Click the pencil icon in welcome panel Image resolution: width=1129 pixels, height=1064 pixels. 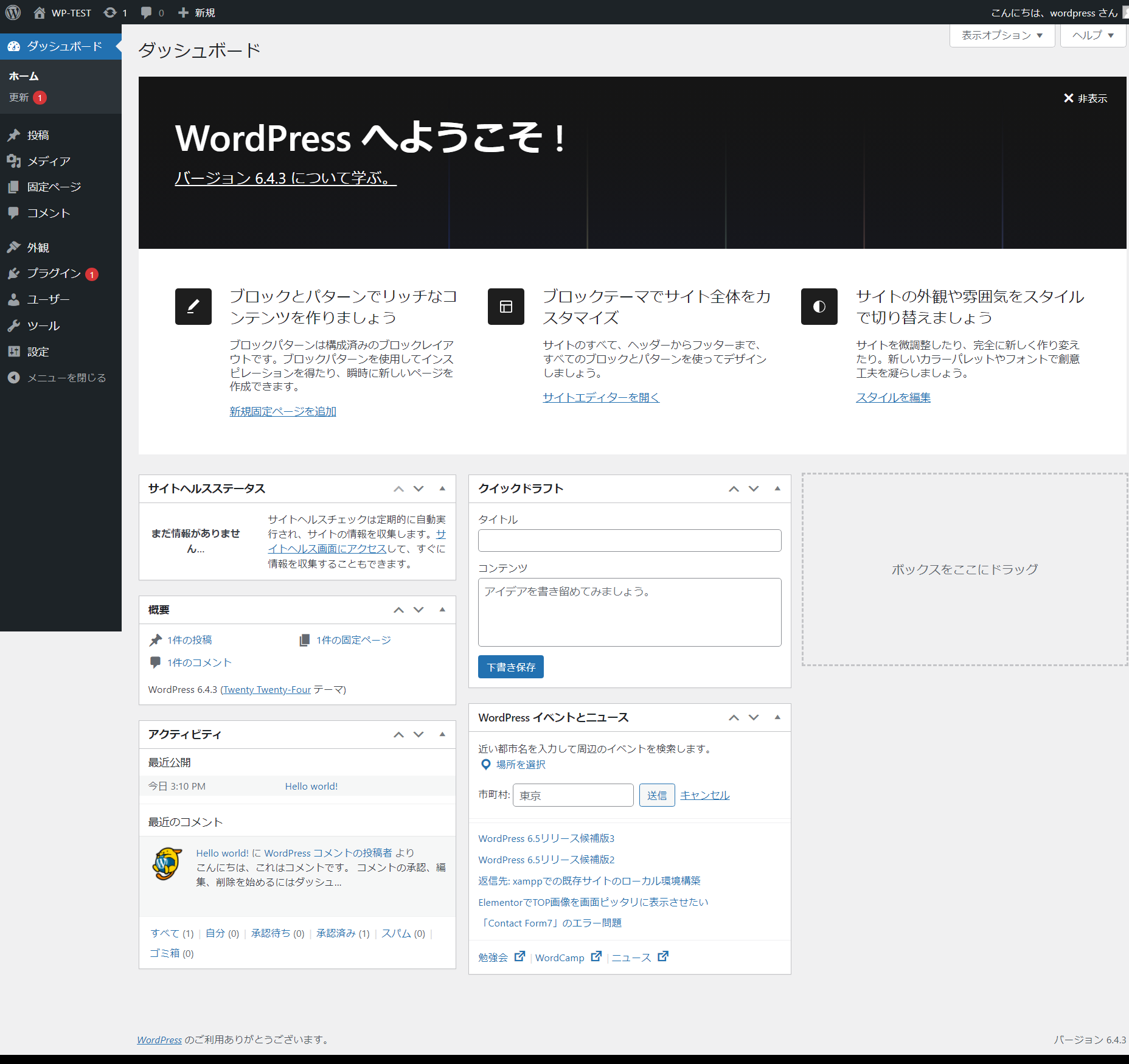click(x=193, y=307)
